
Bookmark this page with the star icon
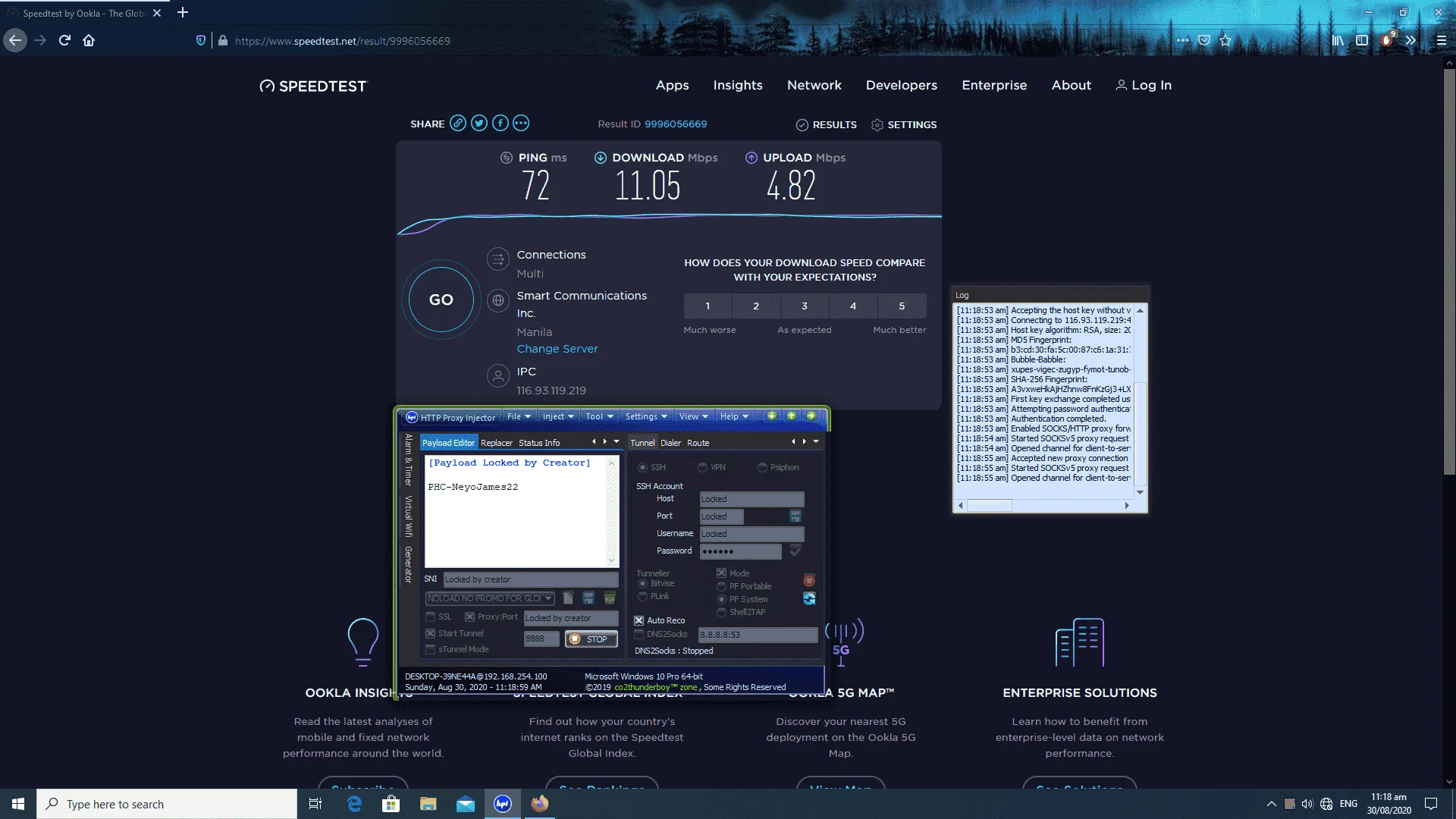(1225, 40)
